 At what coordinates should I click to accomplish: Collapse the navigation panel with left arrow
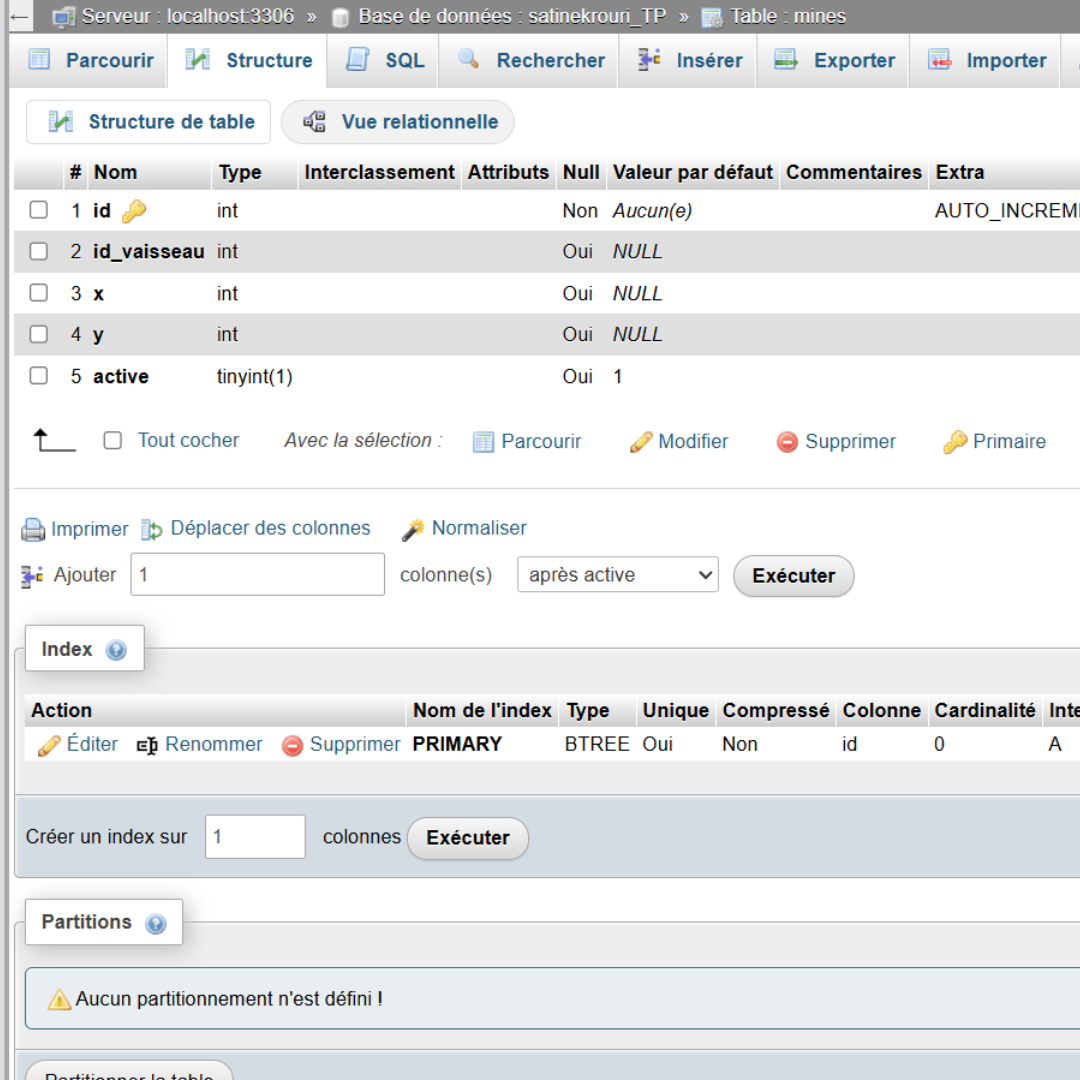[19, 17]
